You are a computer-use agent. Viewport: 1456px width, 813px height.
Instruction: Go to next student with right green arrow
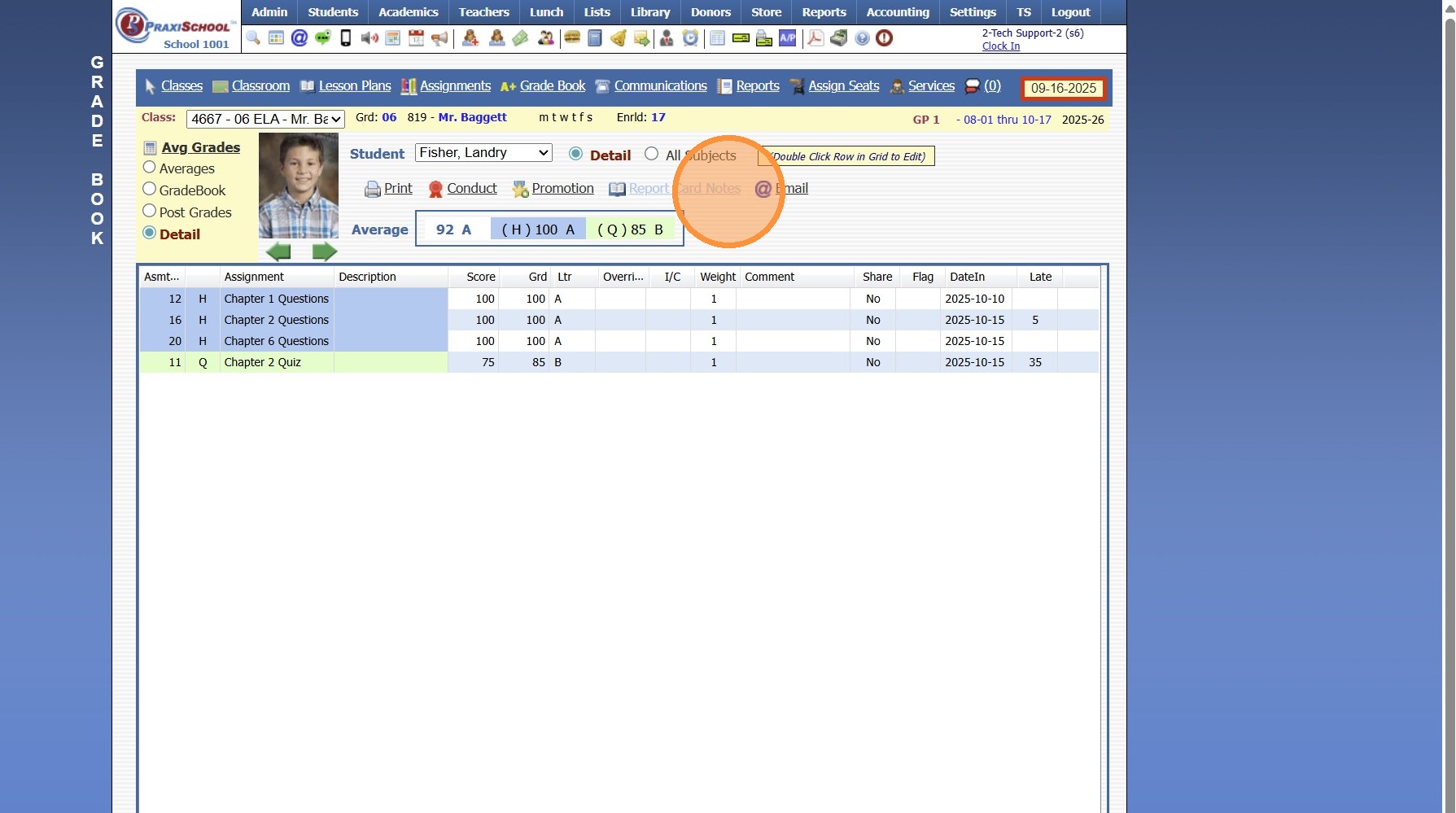[325, 251]
